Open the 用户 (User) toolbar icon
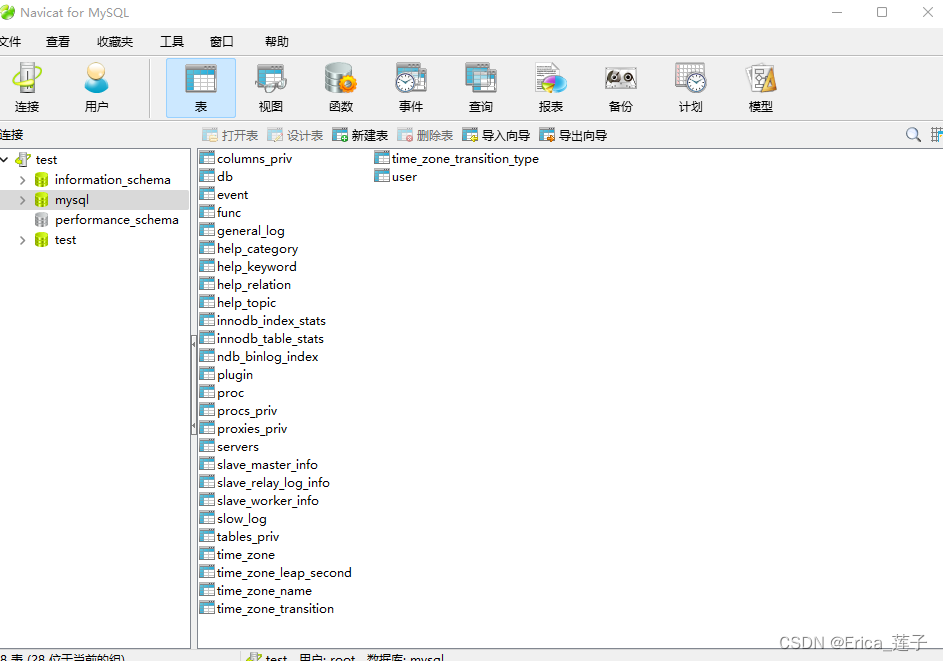This screenshot has height=661, width=943. (x=96, y=88)
